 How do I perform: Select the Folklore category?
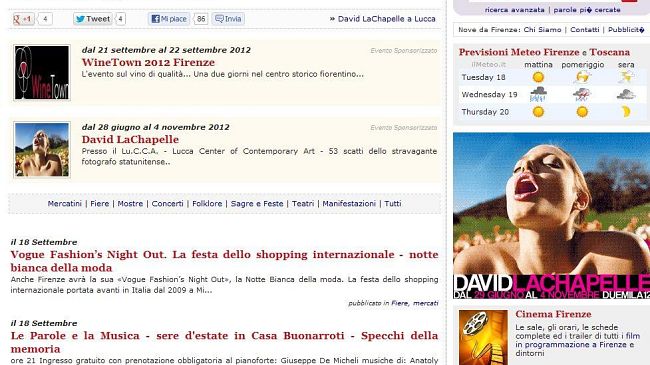click(207, 204)
